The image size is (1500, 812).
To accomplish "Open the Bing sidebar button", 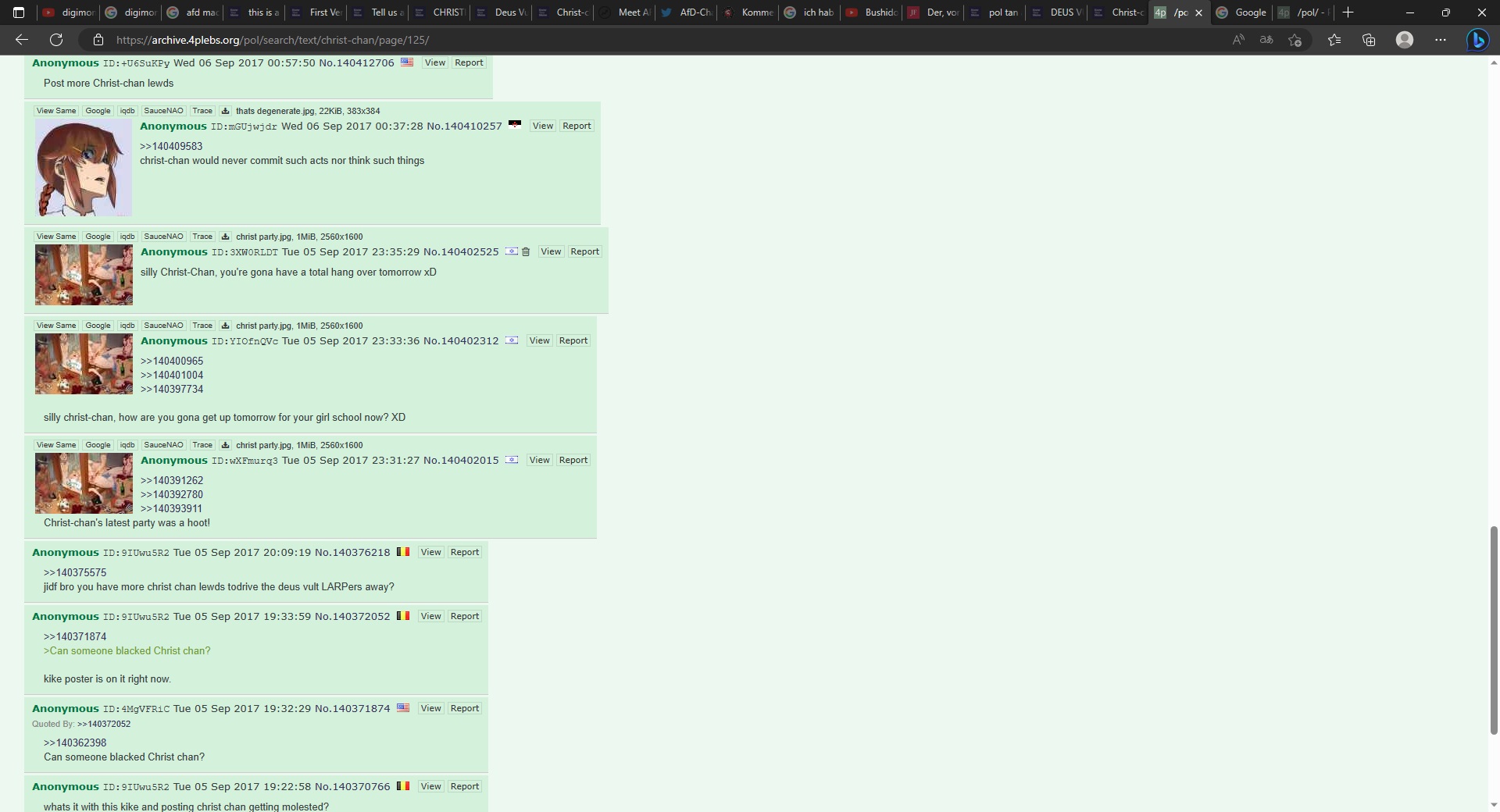I will (x=1477, y=40).
